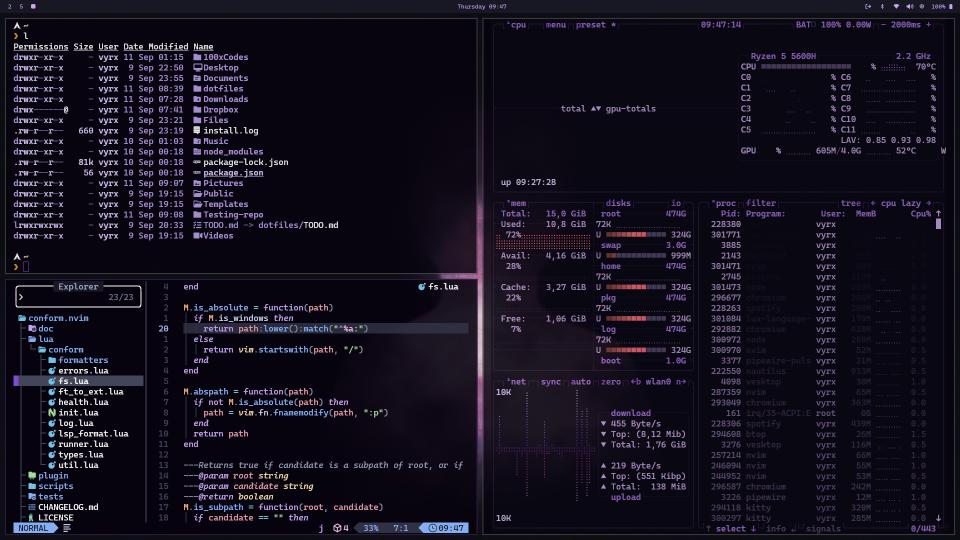Toggle net auto scaling in btop
This screenshot has height=540, width=960.
[x=580, y=381]
